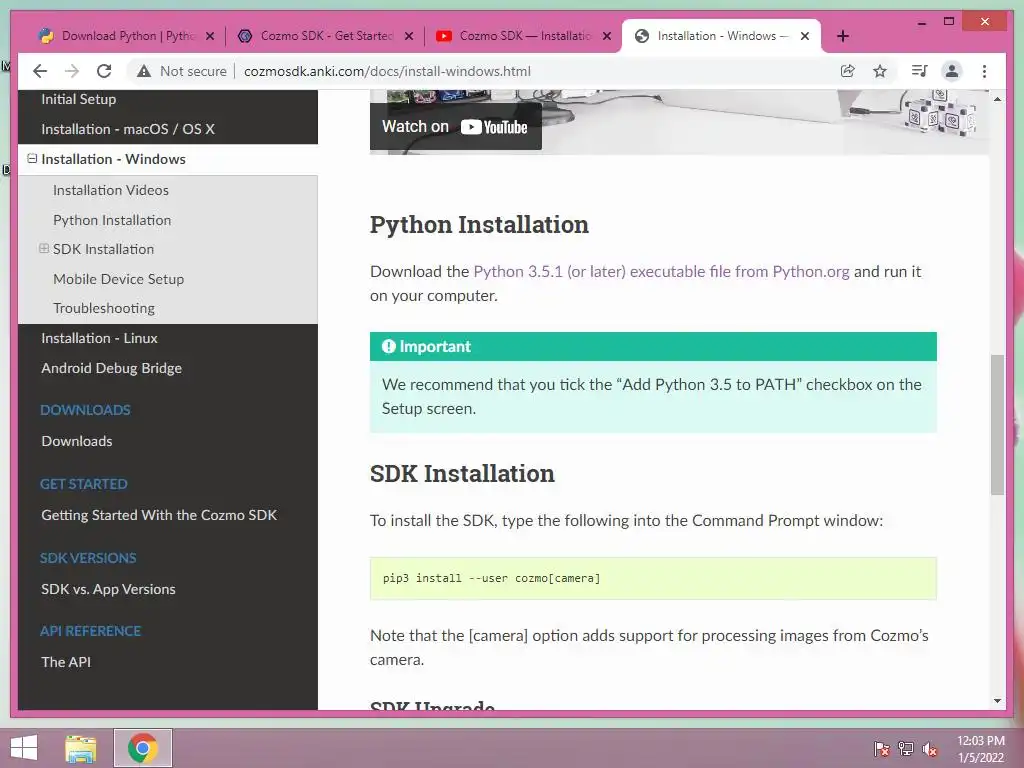Open the taskbar clock and date
Screen dimensions: 1024x768
[981, 749]
